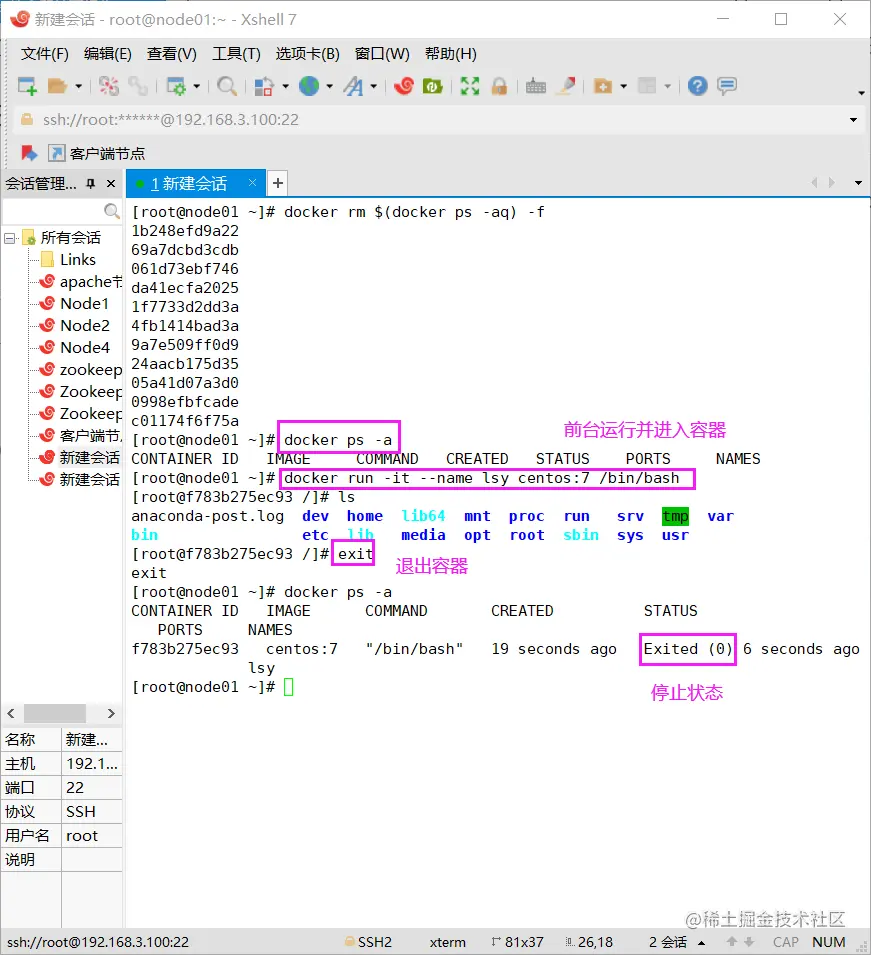Viewport: 871px width, 955px height.
Task: Click the globe encoding toolbar icon
Action: coord(309,86)
